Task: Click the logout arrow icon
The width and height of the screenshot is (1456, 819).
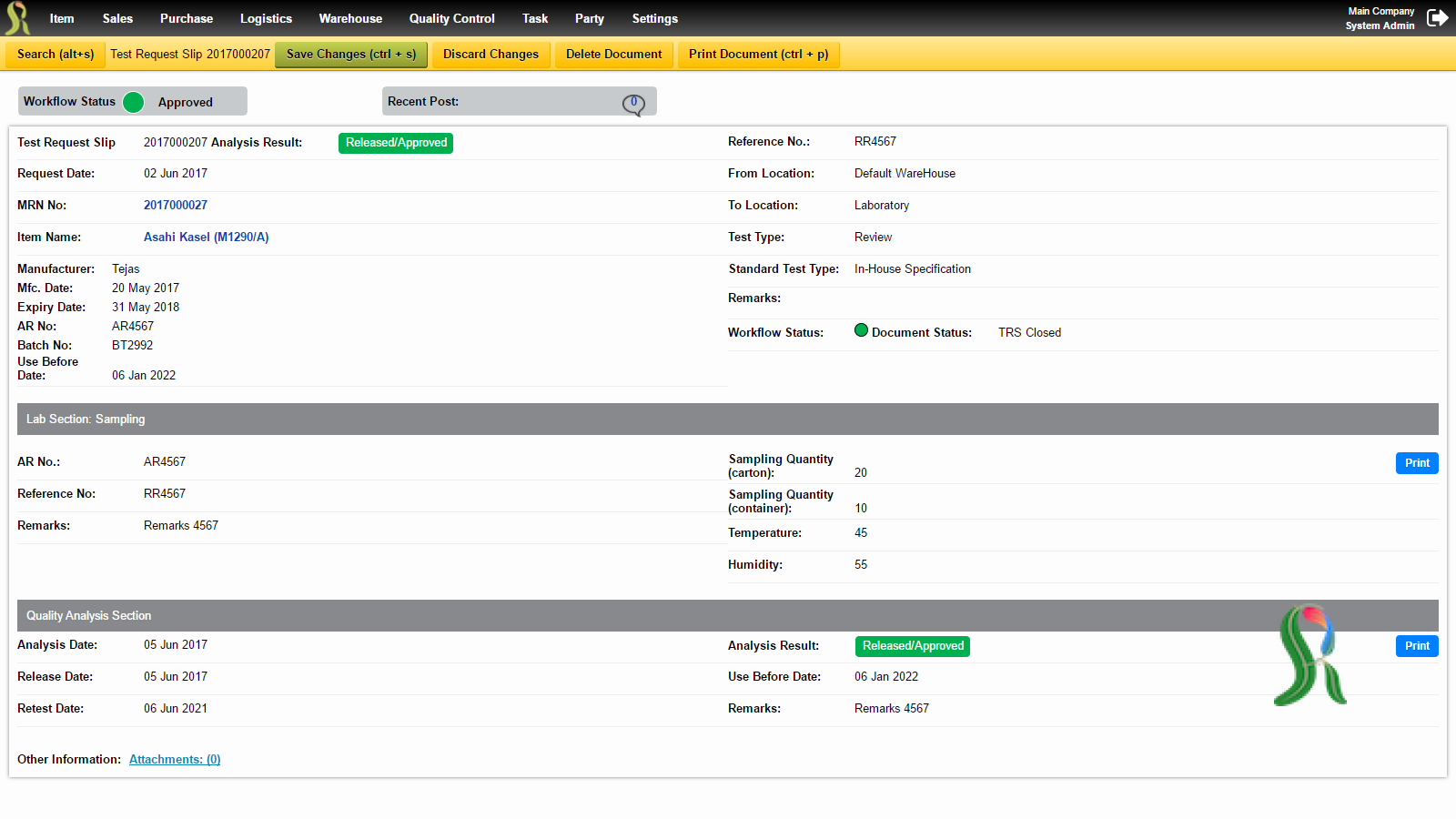Action: pyautogui.click(x=1438, y=18)
